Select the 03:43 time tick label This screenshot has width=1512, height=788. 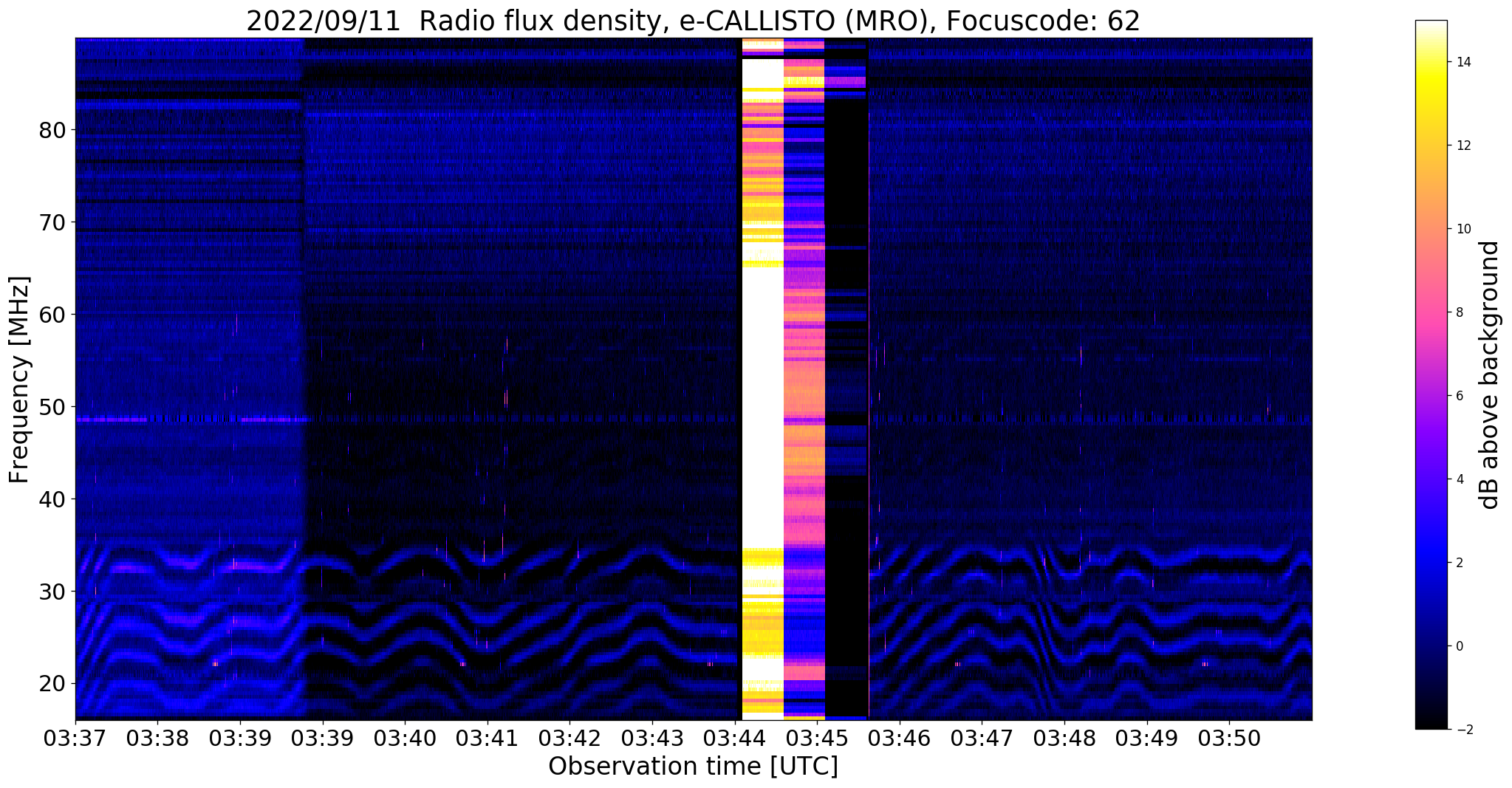tap(652, 738)
